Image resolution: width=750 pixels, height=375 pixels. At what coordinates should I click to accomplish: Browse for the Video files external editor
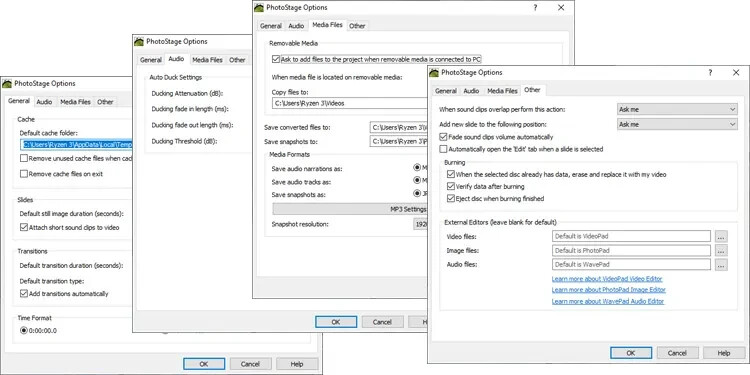[x=721, y=236]
